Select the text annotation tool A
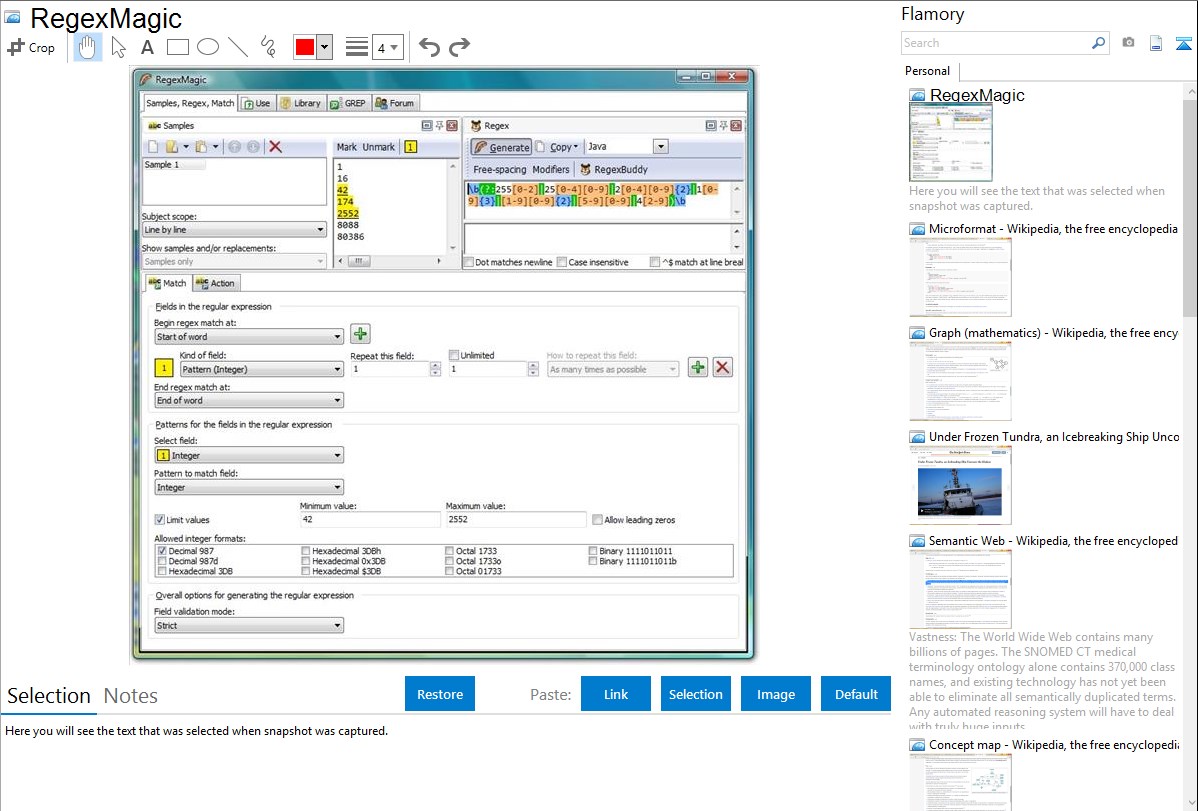This screenshot has width=1198, height=811. [147, 47]
